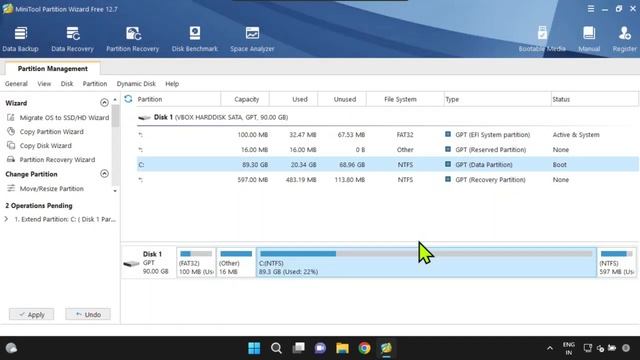Select the Disk 1 drive icon in disk map
This screenshot has height=360, width=640.
point(131,264)
